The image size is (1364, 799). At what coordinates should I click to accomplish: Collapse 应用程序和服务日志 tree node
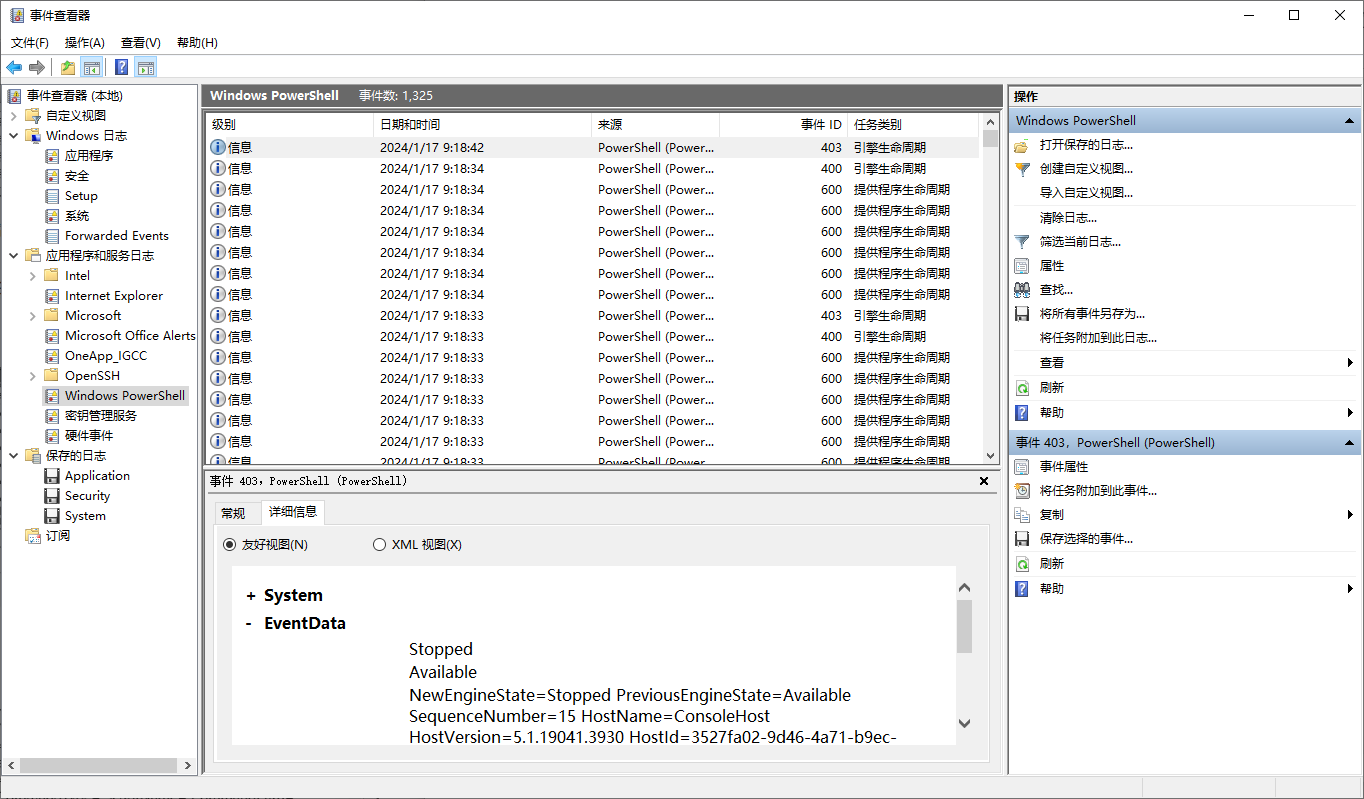13,255
